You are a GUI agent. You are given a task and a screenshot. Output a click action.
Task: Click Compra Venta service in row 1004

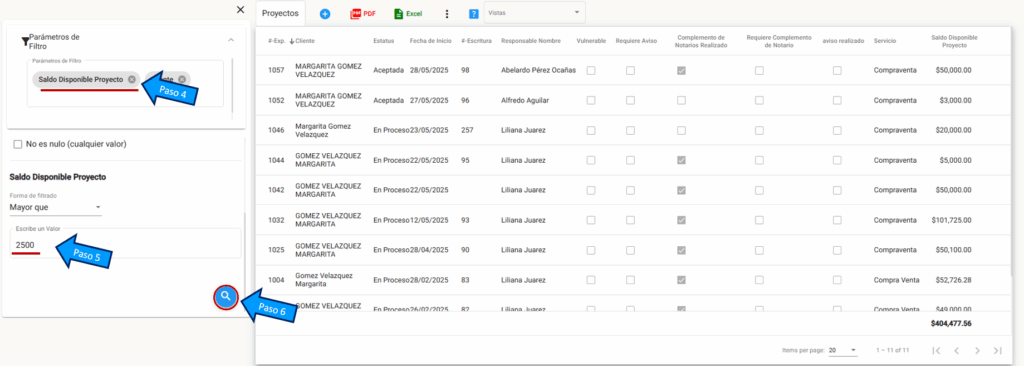click(896, 280)
